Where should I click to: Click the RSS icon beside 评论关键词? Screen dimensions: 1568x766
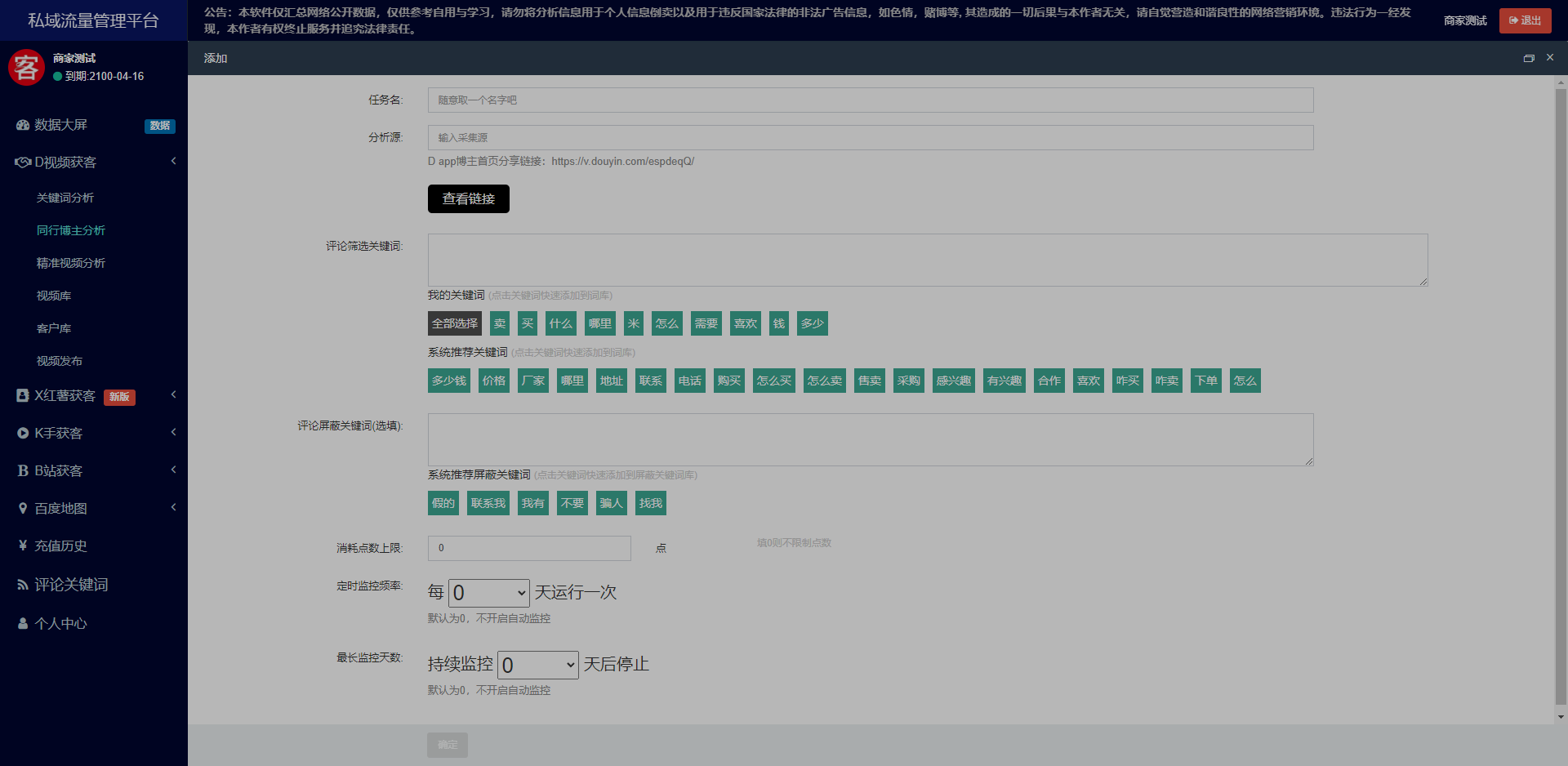pyautogui.click(x=23, y=585)
